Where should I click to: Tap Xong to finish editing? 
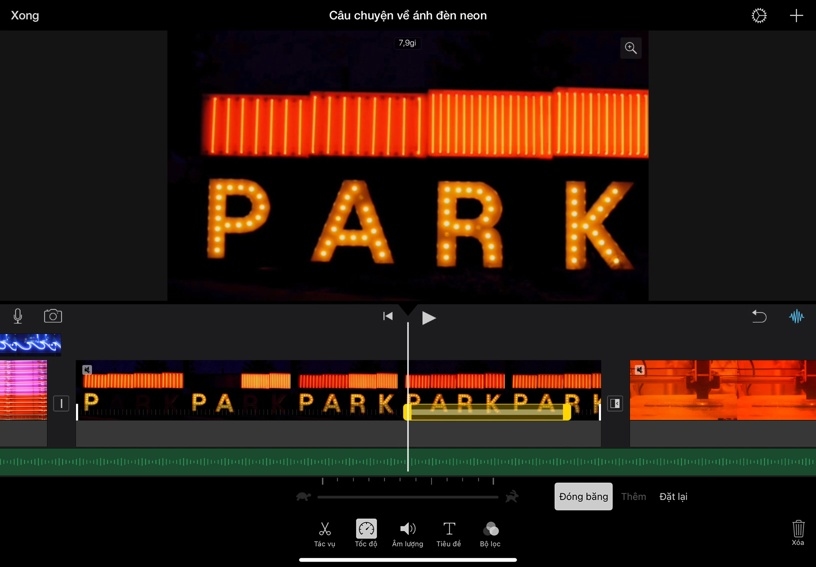[25, 16]
